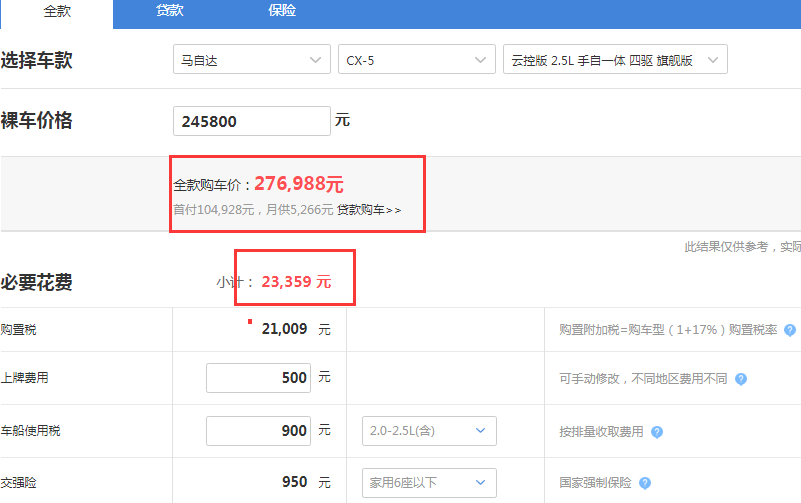The height and width of the screenshot is (503, 801).
Task: Click the 上牌费用 row label
Action: (x=25, y=378)
